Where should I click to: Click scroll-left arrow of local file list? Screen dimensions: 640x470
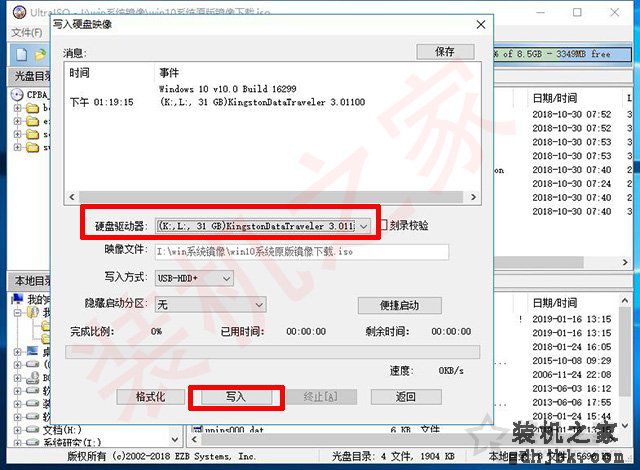194,440
